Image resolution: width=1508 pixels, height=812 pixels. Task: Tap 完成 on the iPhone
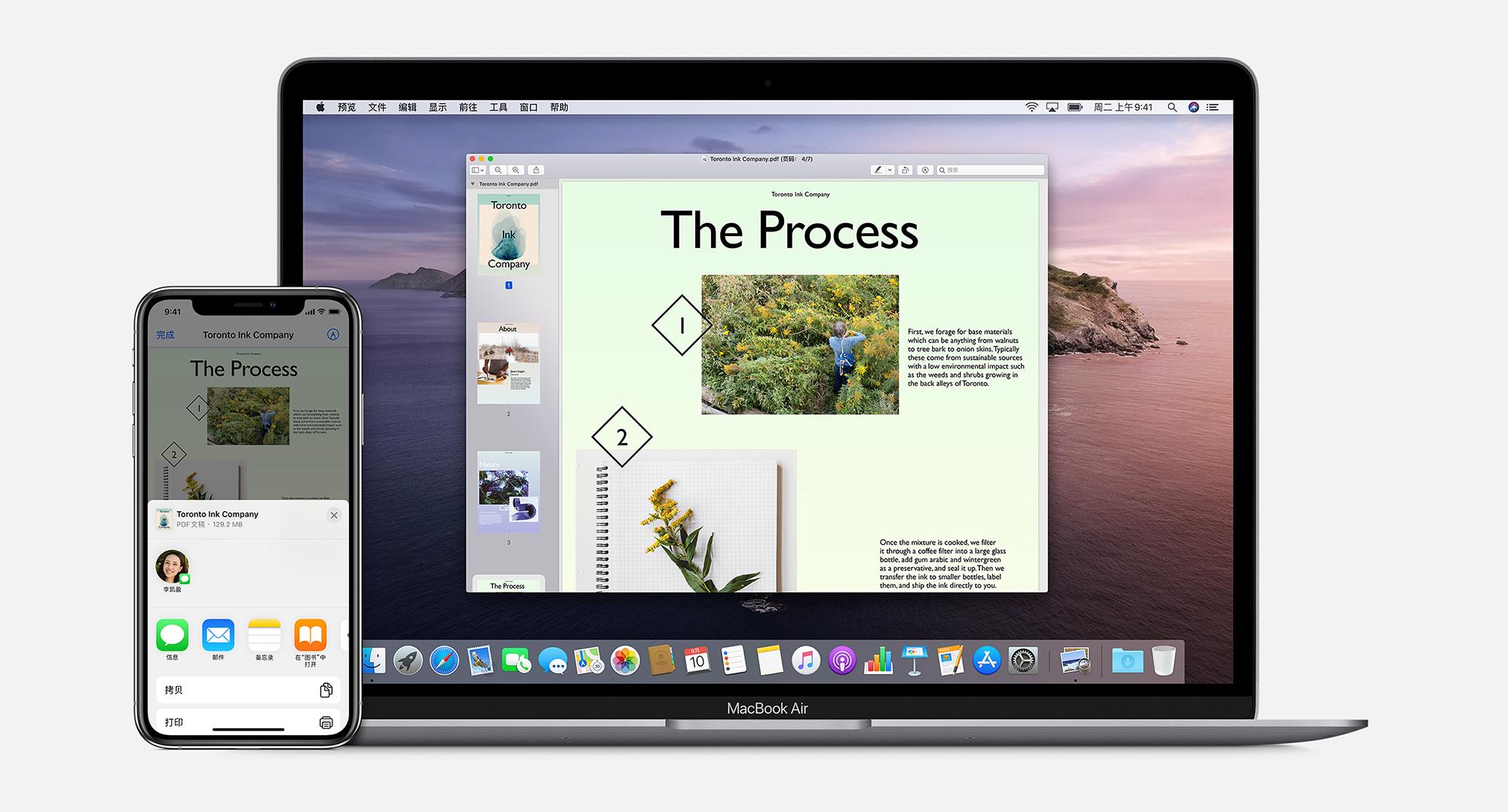tap(165, 335)
